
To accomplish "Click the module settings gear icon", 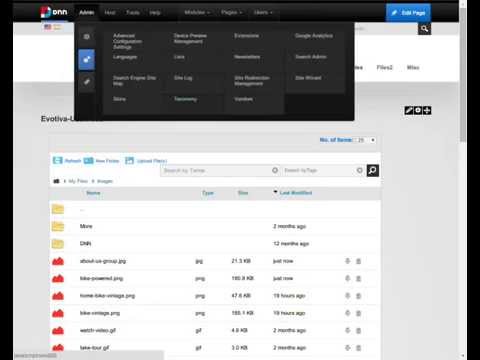I will 418,110.
